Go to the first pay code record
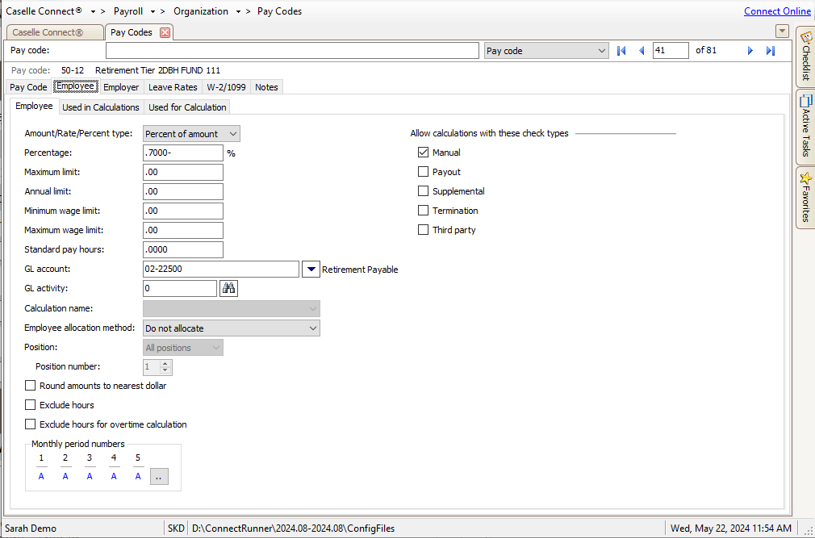The width and height of the screenshot is (815, 538). (x=621, y=51)
